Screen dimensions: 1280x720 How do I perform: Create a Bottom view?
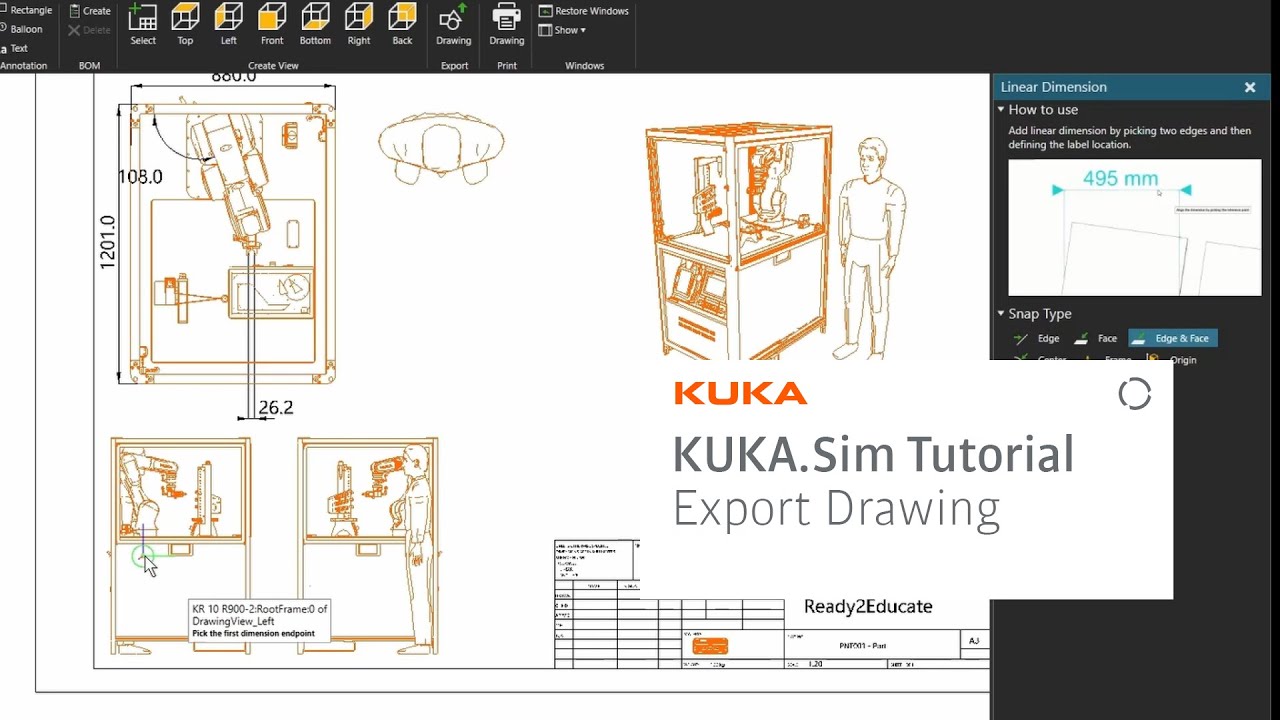click(315, 25)
